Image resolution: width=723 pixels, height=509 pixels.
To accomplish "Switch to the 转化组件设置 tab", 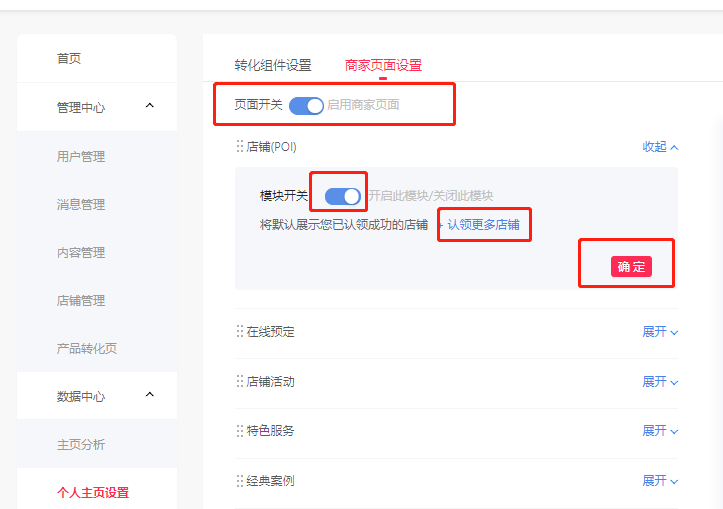I will pos(273,65).
